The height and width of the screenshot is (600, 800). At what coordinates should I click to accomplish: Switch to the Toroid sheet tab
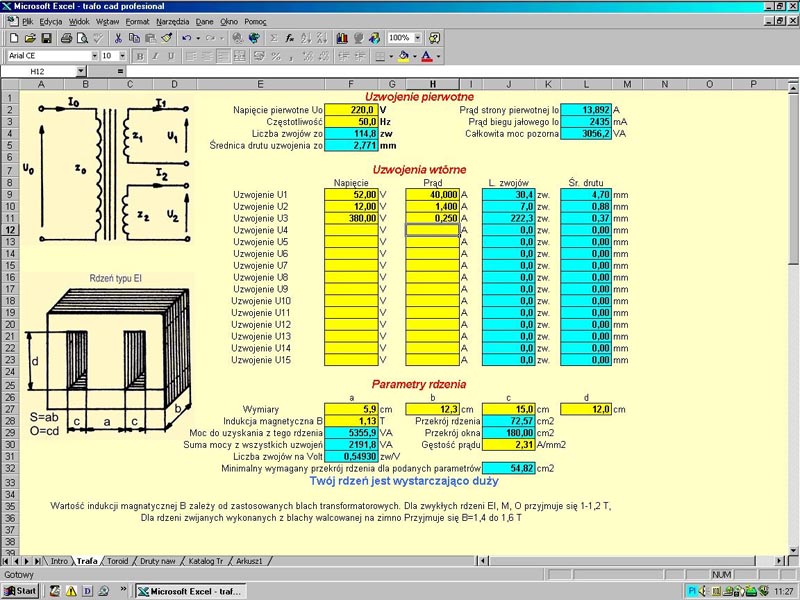coord(117,561)
